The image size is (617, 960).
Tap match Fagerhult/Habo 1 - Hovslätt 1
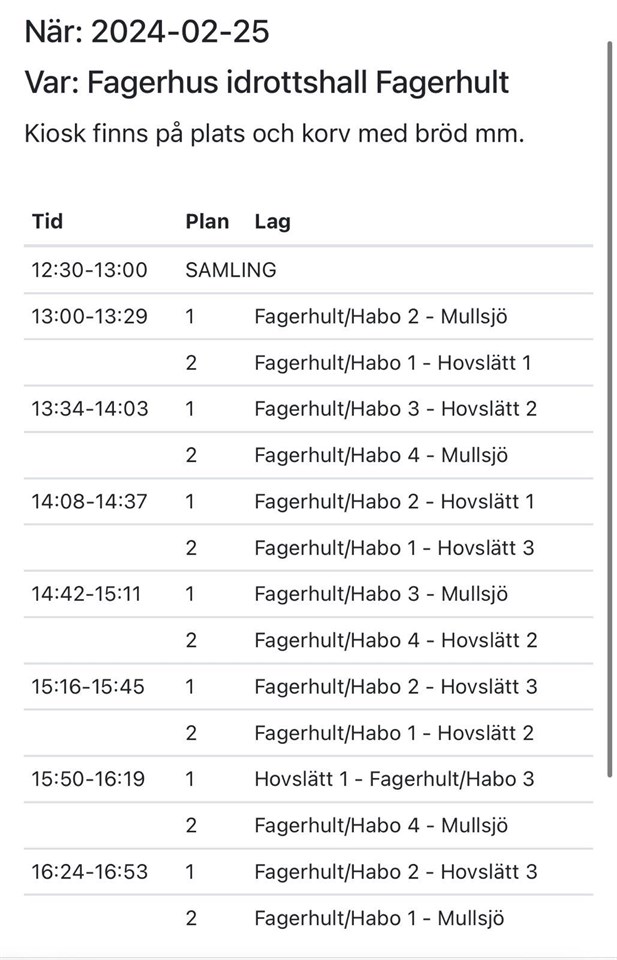pos(392,362)
